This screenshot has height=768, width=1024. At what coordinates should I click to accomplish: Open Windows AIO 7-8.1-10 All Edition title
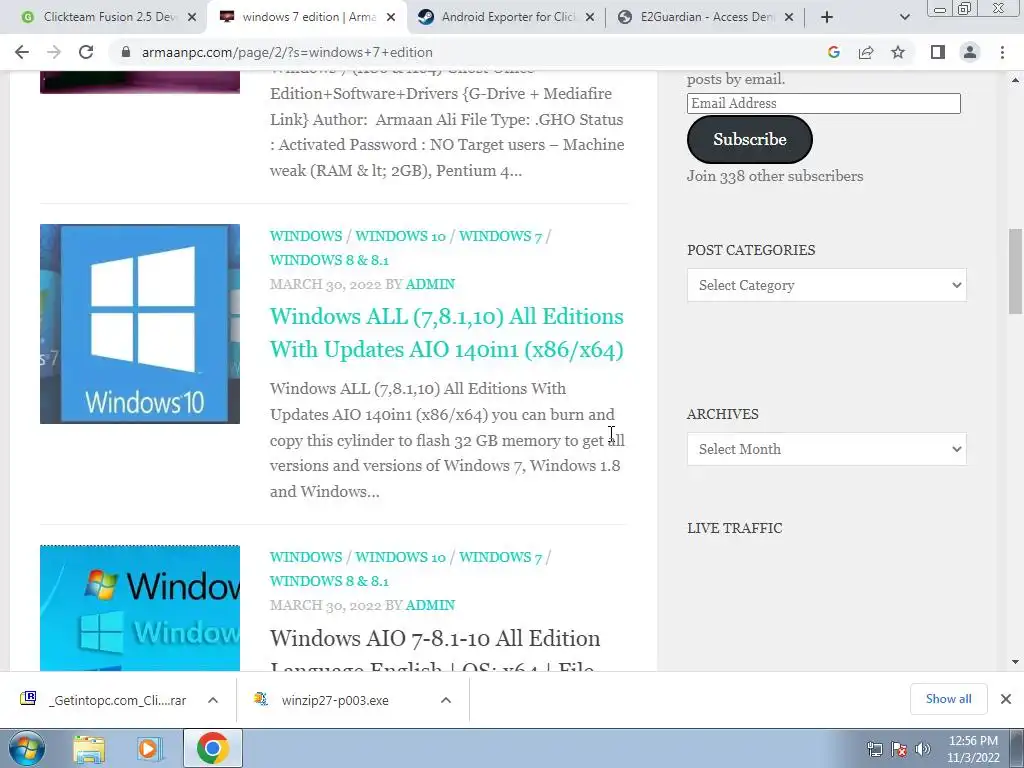pos(435,653)
